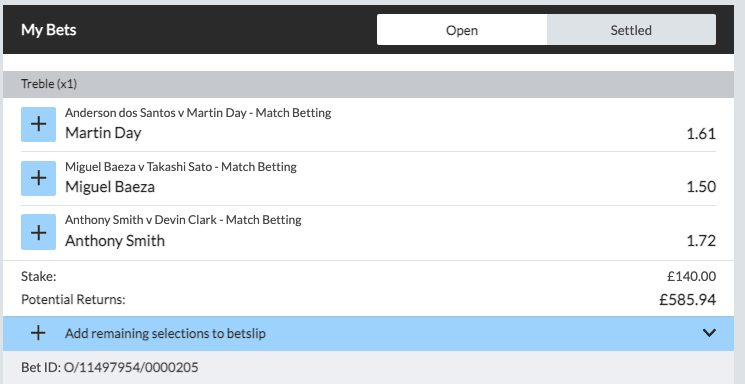Expand the remaining selections chevron arrow
The height and width of the screenshot is (384, 745).
coord(709,333)
